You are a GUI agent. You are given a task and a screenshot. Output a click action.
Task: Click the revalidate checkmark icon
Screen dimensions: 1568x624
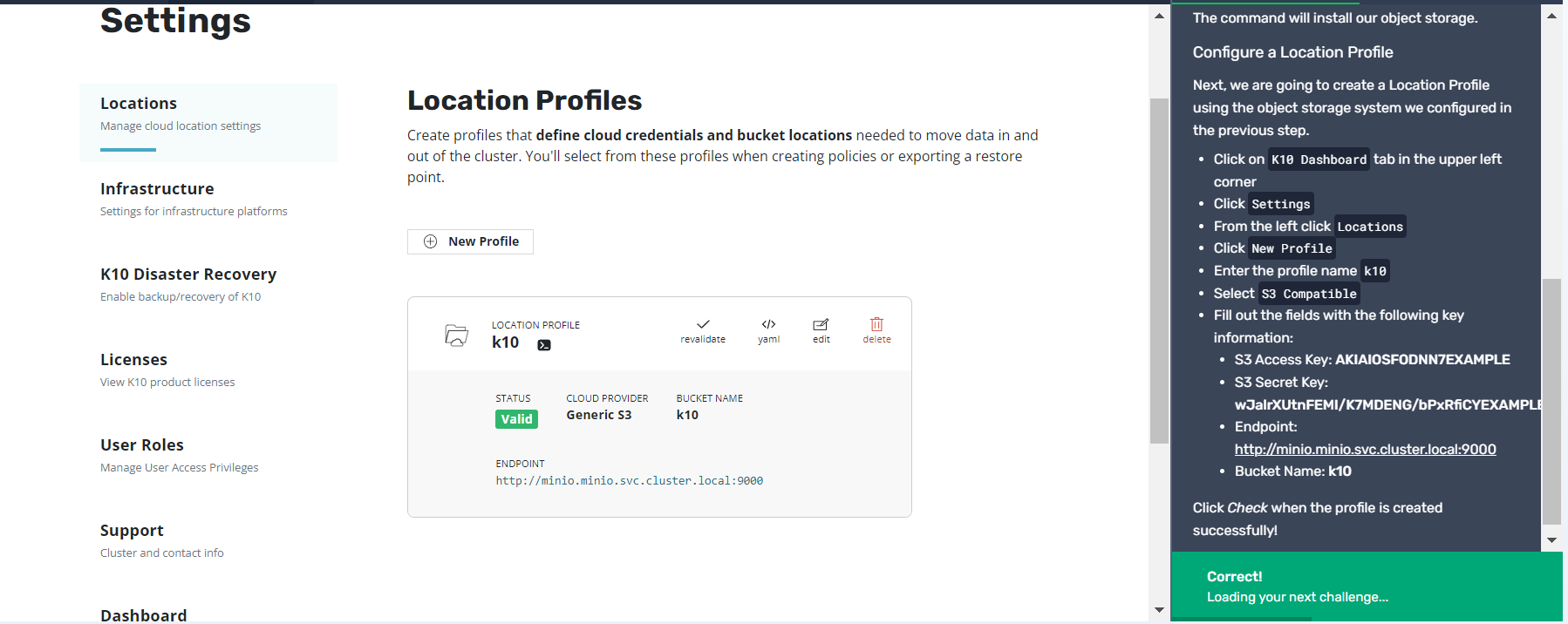coord(703,324)
